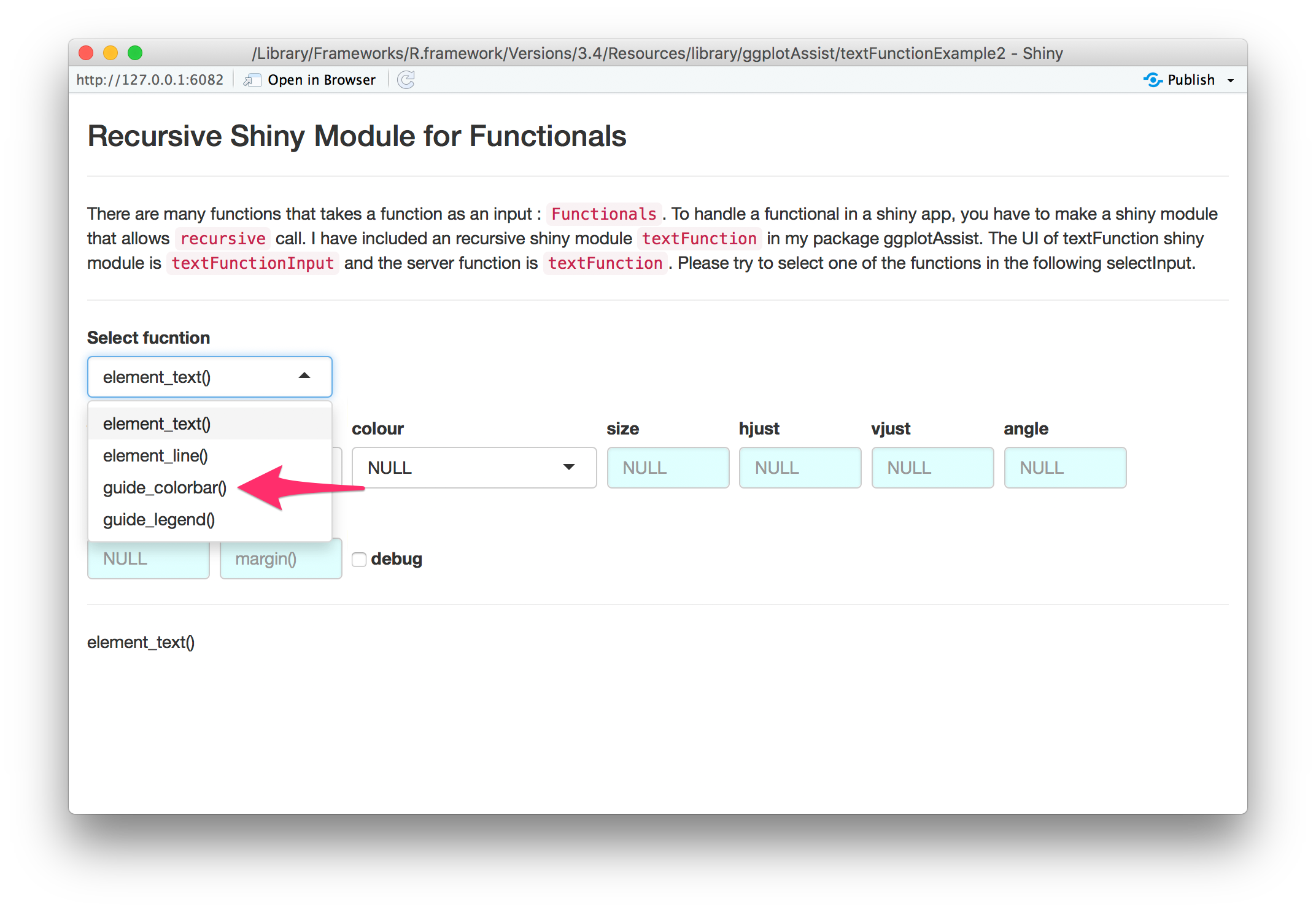
Task: Click into the hjust NULL field
Action: (x=800, y=468)
